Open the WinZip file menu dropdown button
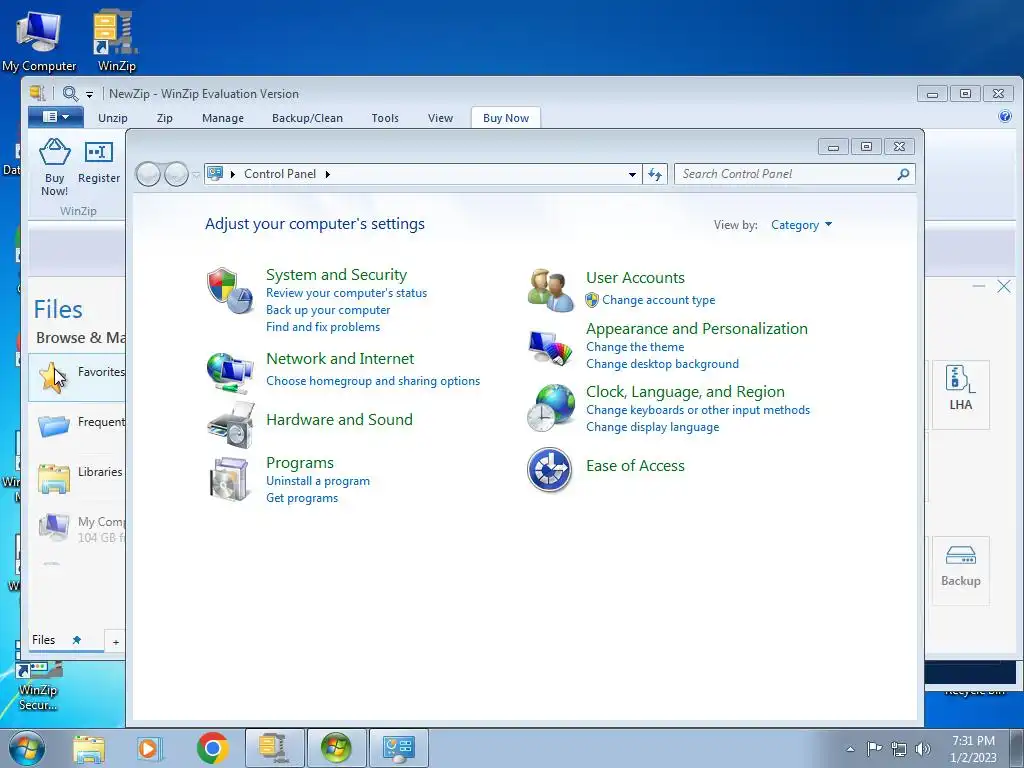The width and height of the screenshot is (1024, 768). click(56, 117)
